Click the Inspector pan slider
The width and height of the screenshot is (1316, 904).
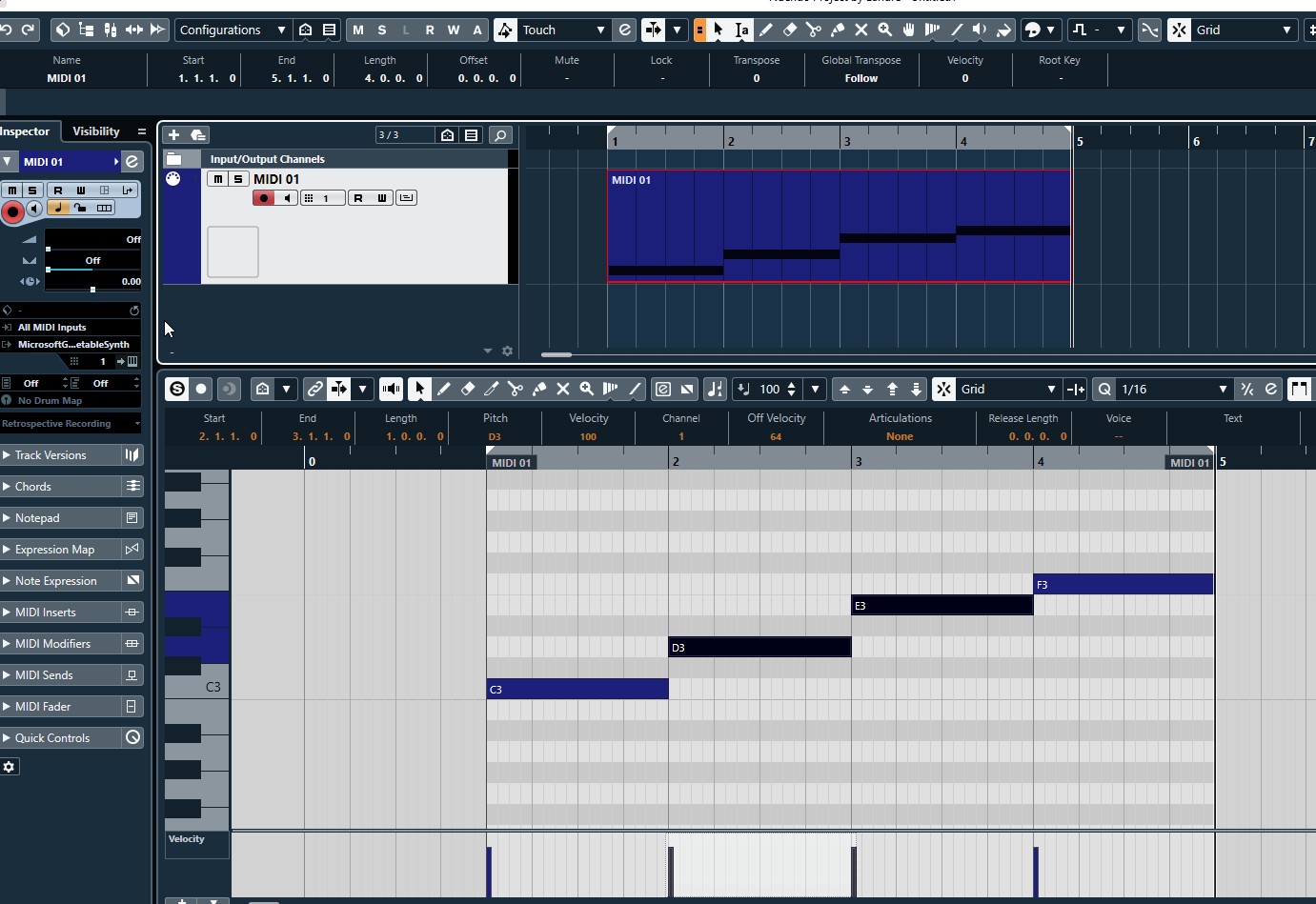[92, 261]
